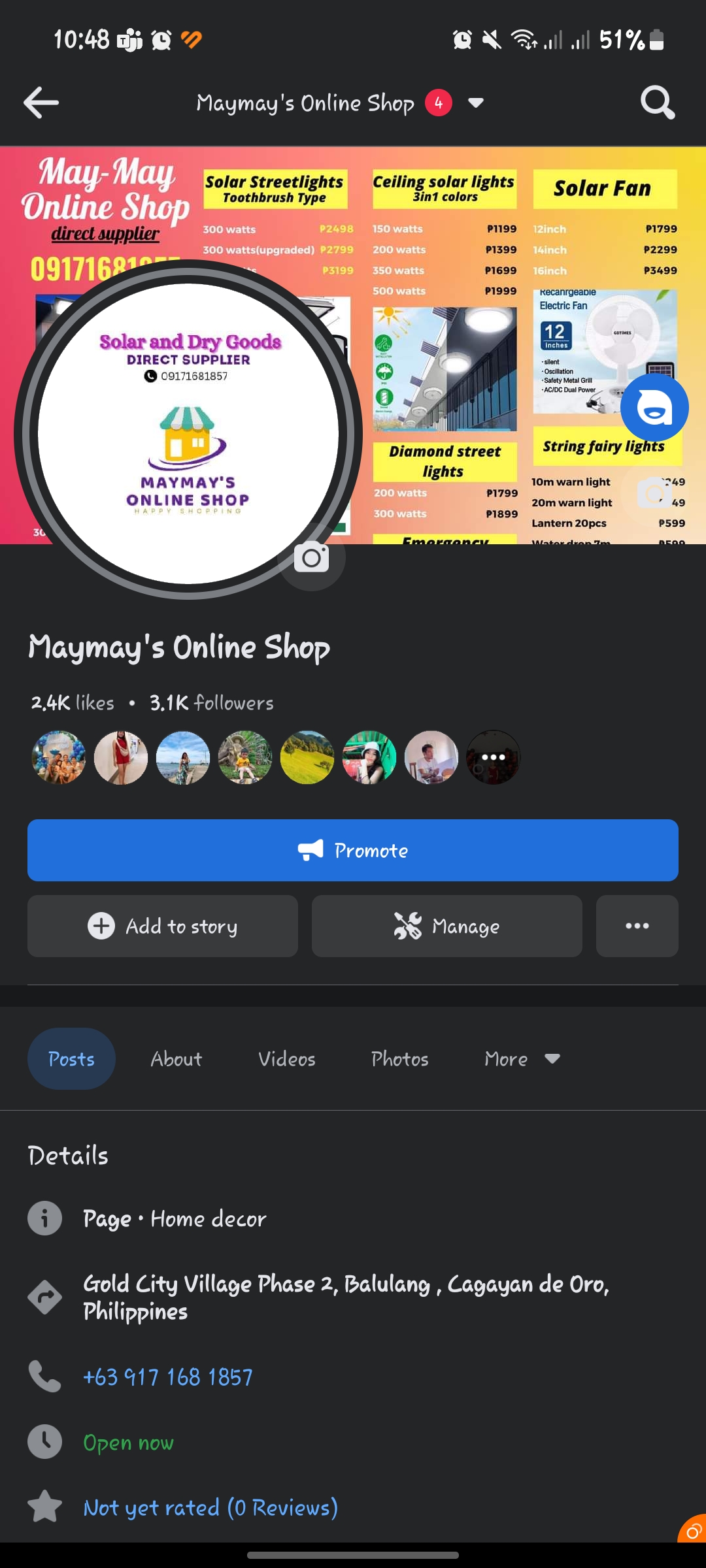Tap the plus icon beside Add to story
The height and width of the screenshot is (1568, 706).
click(x=101, y=926)
